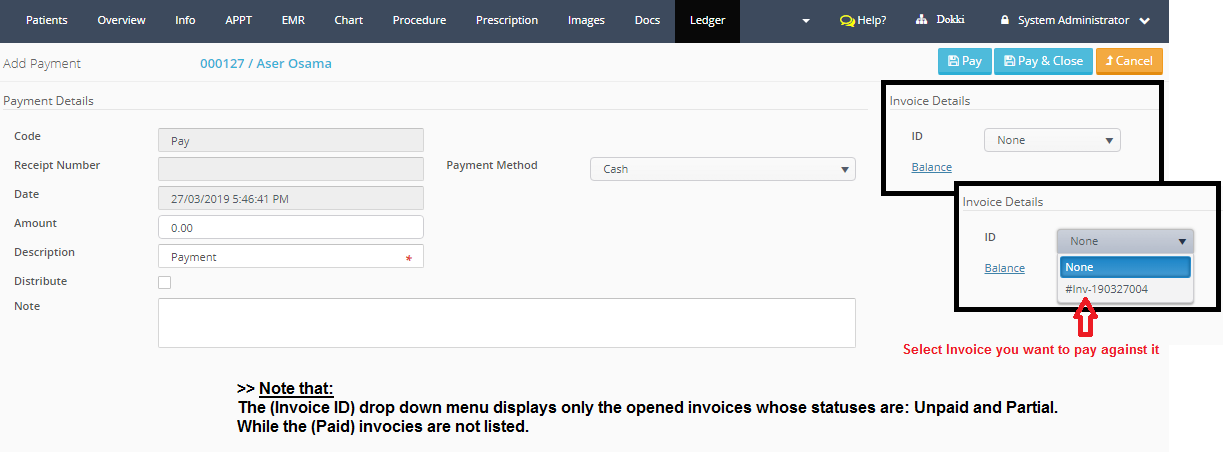Cancel the payment with Cancel button
Image resolution: width=1228 pixels, height=452 pixels.
coord(1129,61)
